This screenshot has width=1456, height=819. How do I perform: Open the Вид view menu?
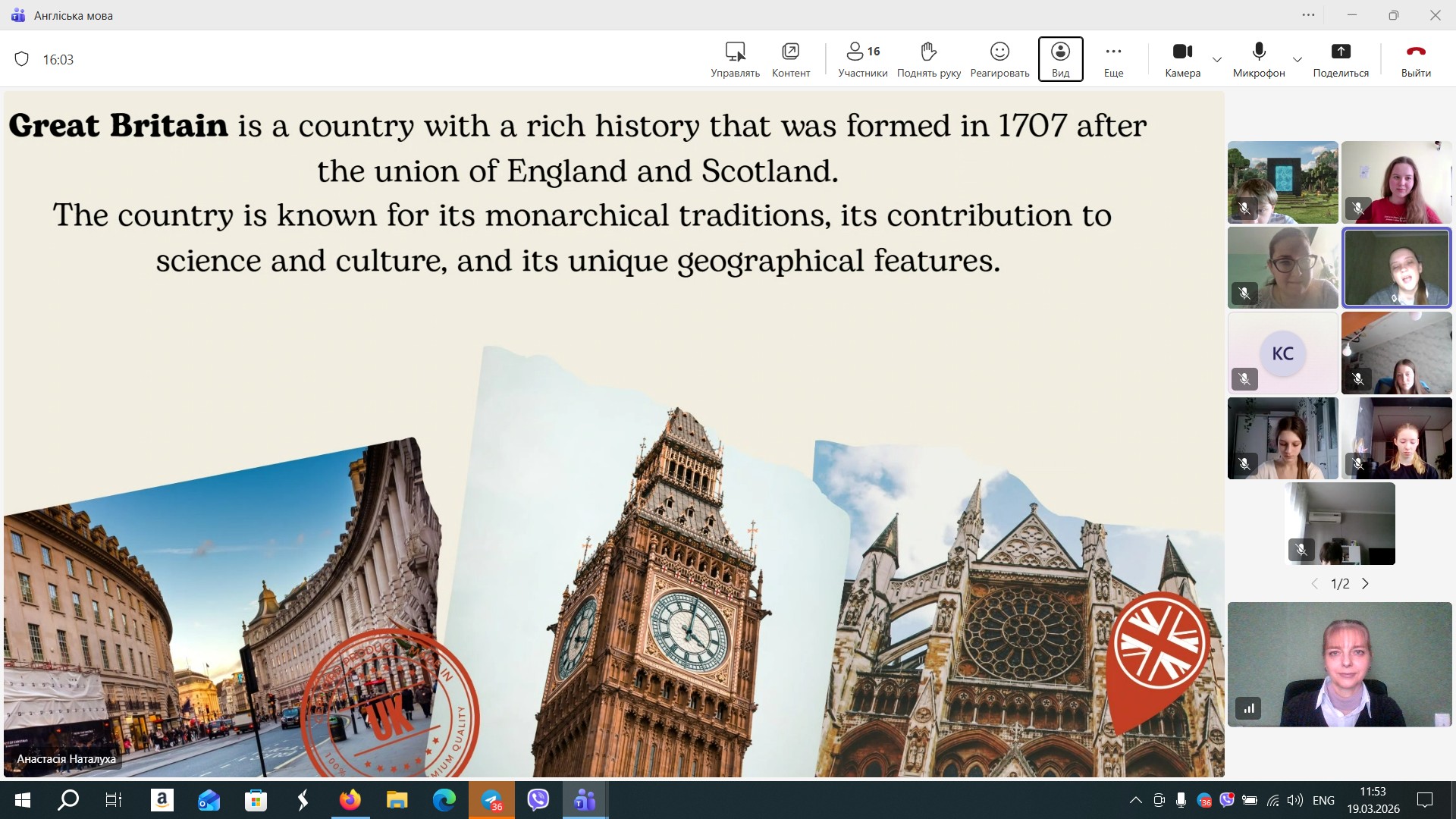point(1060,59)
